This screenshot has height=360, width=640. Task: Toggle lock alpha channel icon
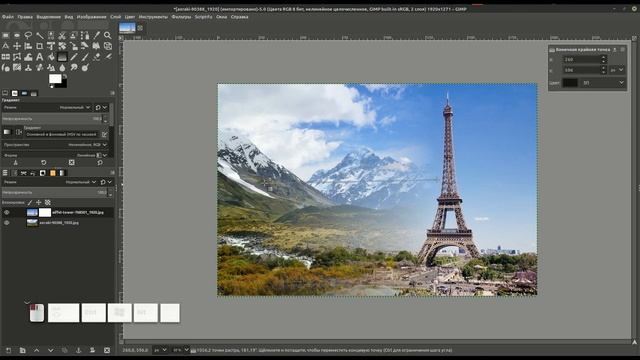click(x=48, y=202)
